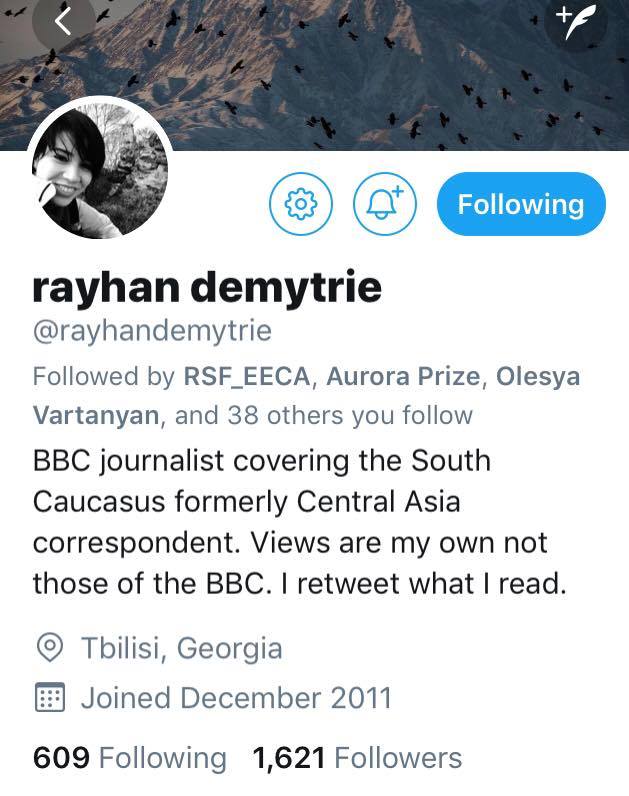Tap the BBC journalist bio text

point(300,522)
